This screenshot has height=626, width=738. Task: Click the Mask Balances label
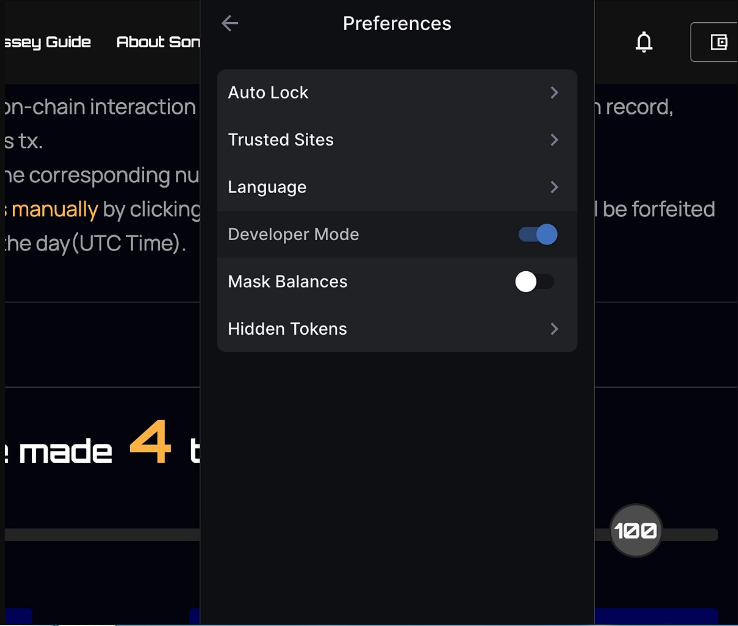[x=288, y=282]
